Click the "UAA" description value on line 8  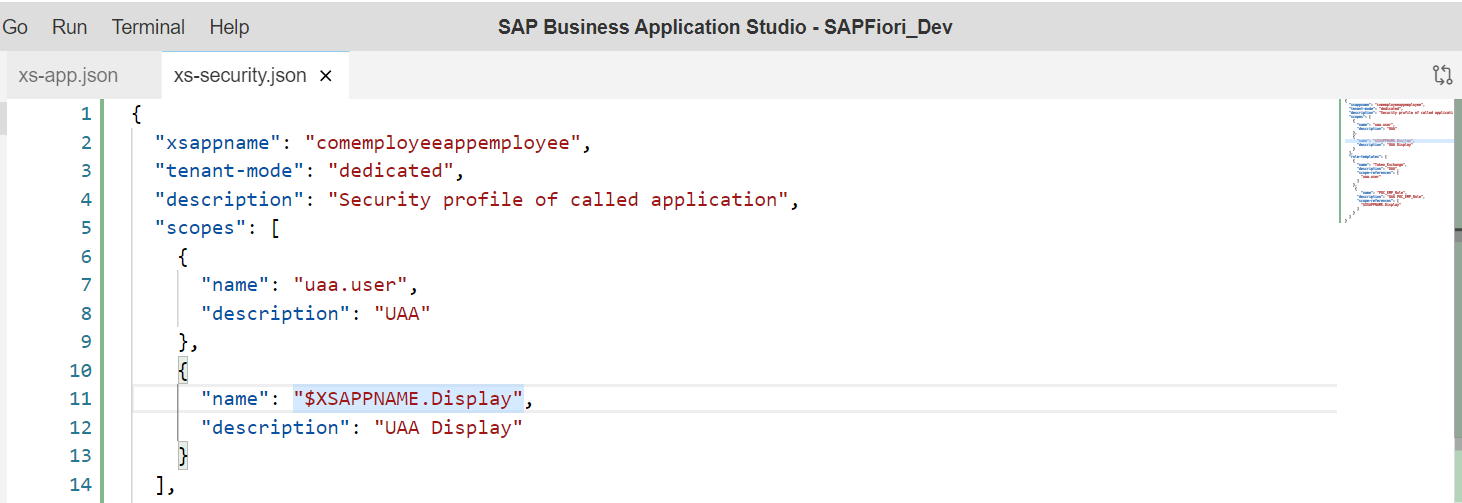(403, 314)
